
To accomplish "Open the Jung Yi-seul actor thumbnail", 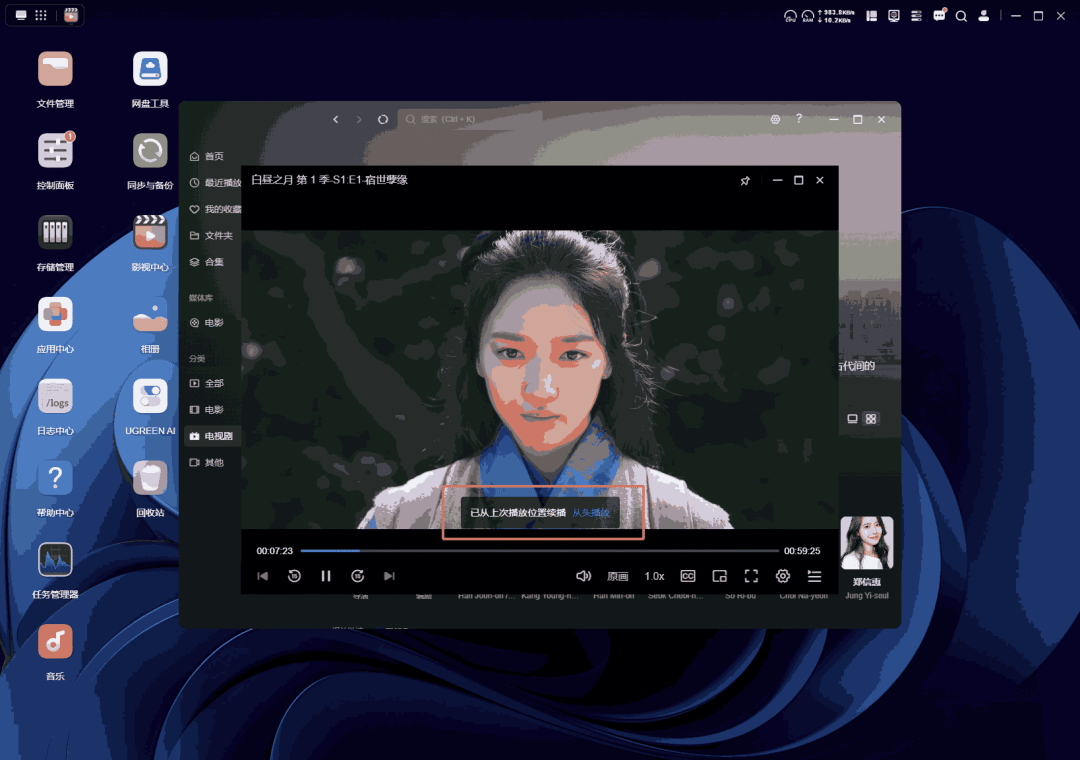I will point(866,543).
